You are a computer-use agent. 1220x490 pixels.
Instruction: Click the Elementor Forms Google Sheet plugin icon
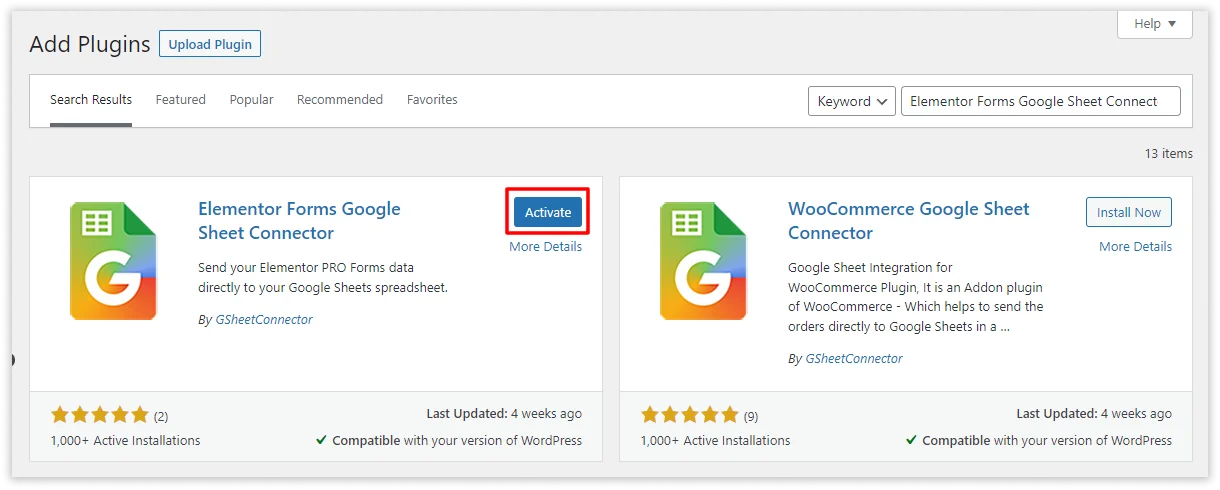coord(114,261)
